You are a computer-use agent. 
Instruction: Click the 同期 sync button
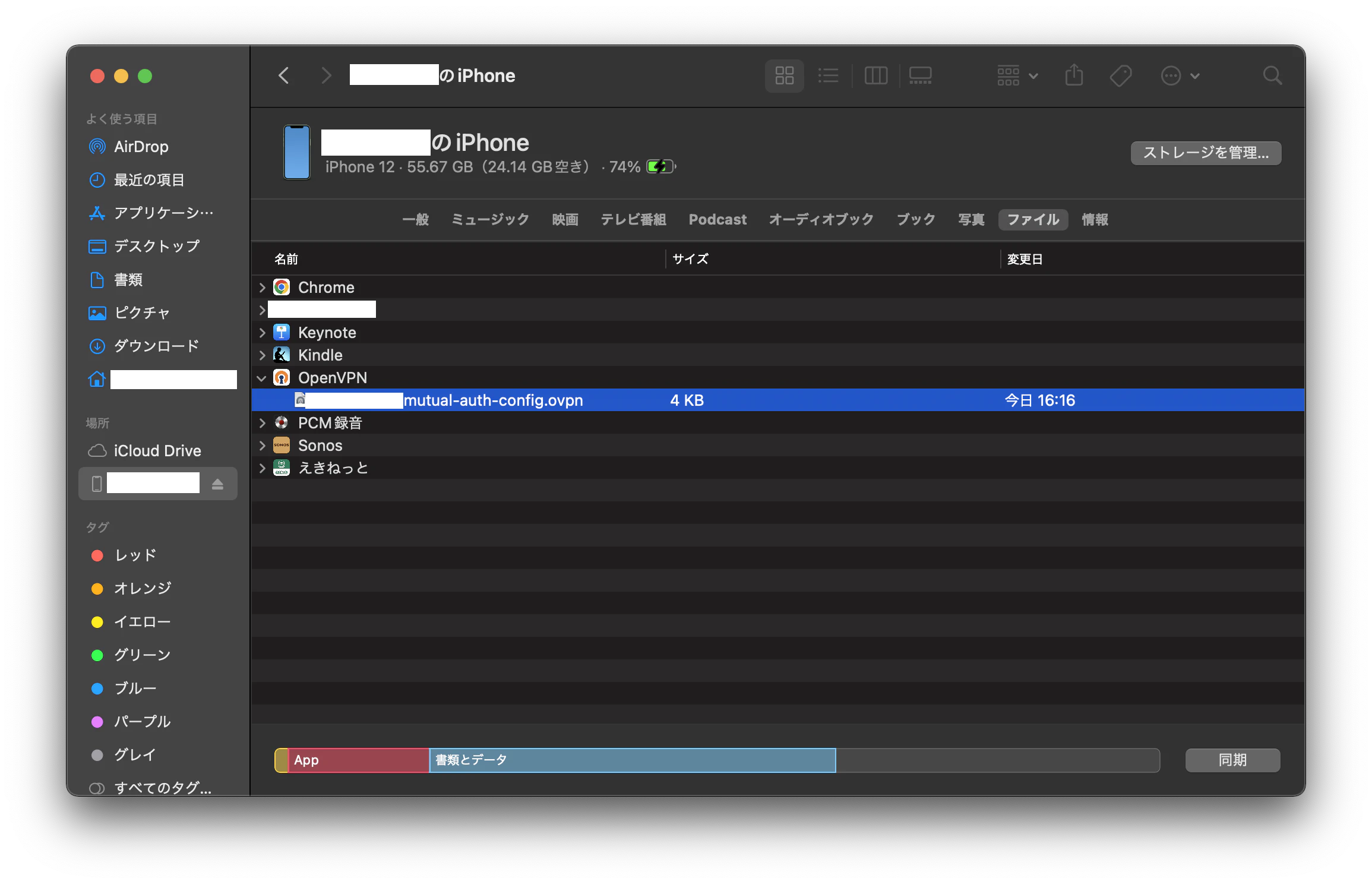point(1232,760)
